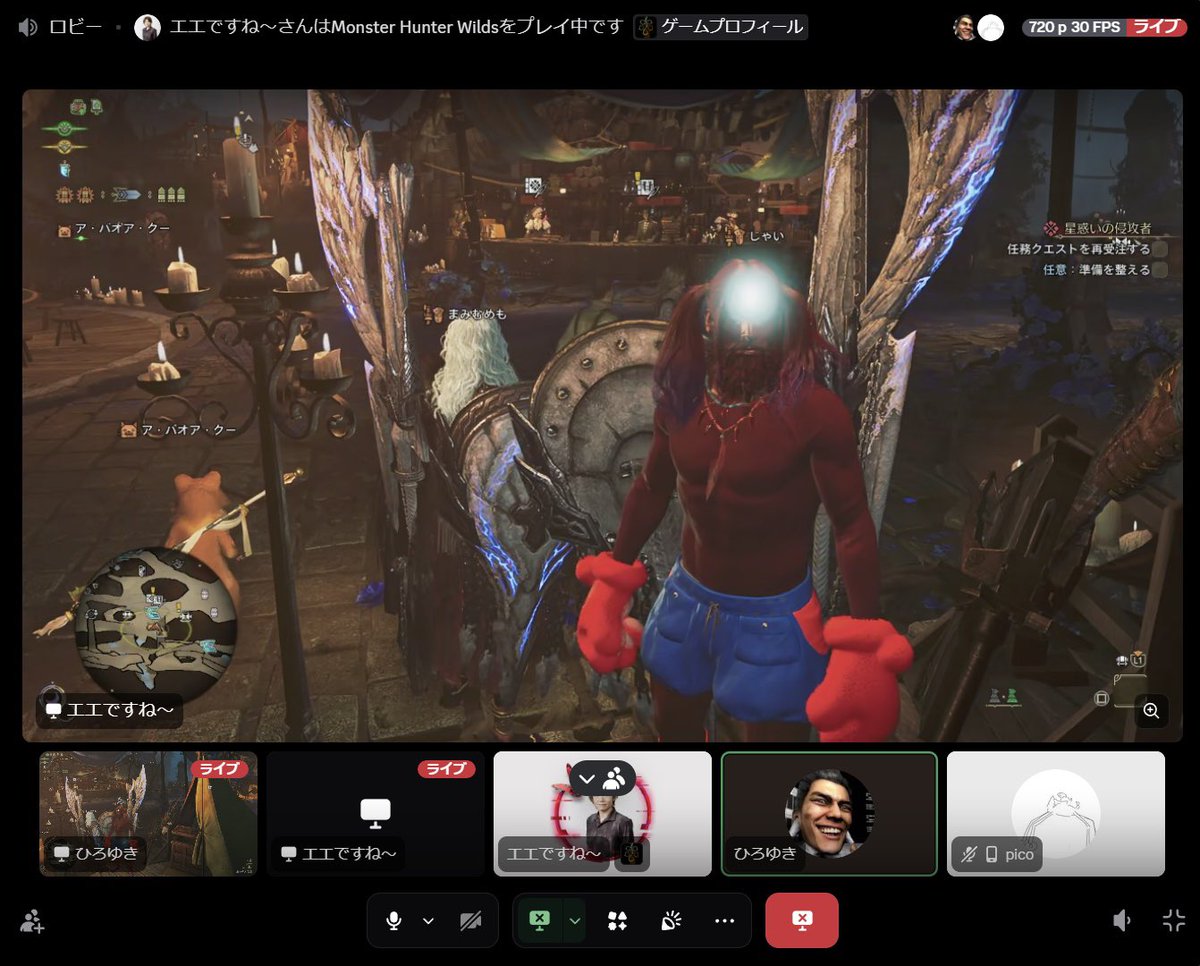Image resolution: width=1200 pixels, height=966 pixels.
Task: Click the エエですね～ name label on the stream
Action: [x=110, y=710]
